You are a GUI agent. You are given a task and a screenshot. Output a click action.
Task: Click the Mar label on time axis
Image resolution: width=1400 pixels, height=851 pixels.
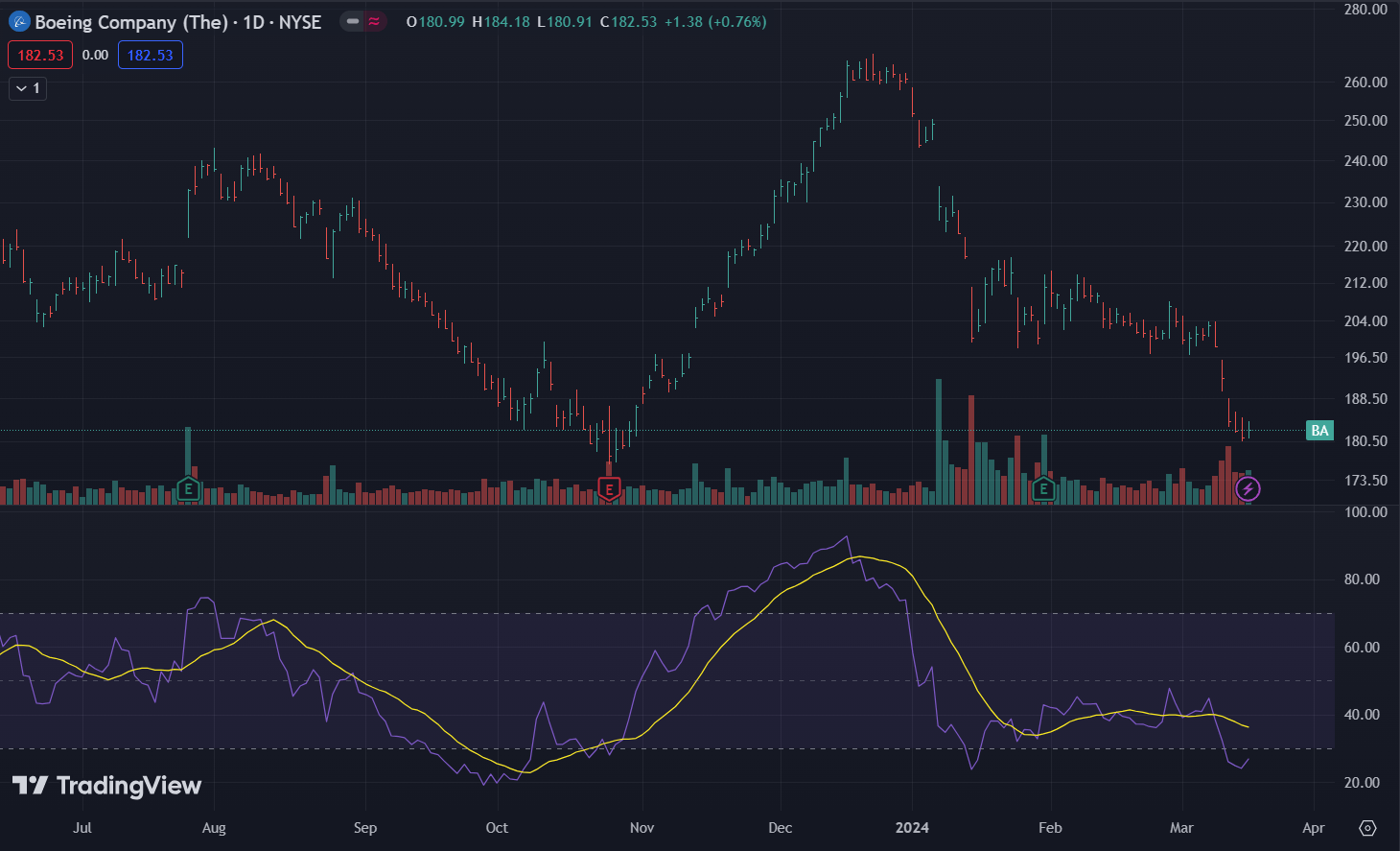point(1181,828)
